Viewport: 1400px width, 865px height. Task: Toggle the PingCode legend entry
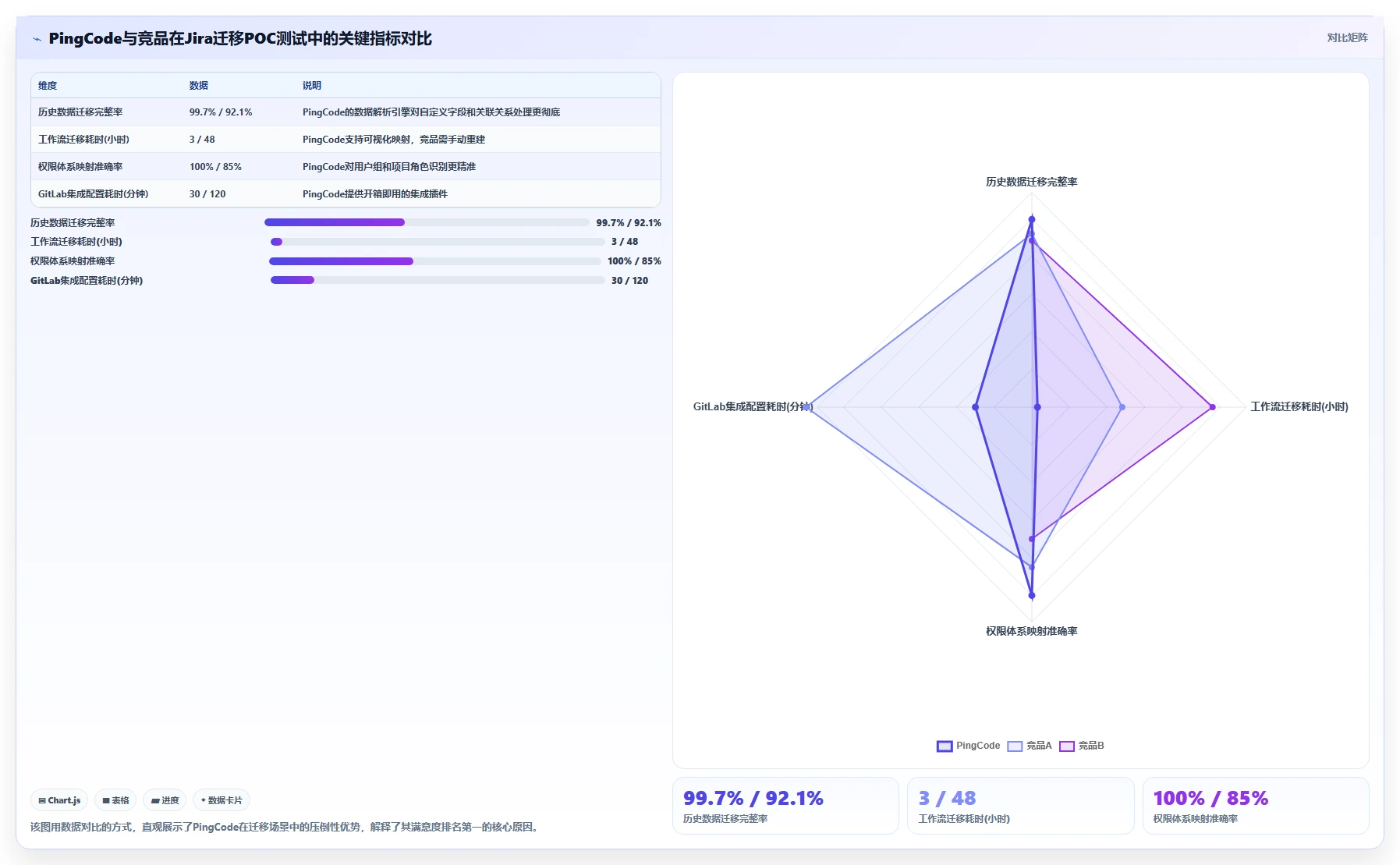[968, 746]
